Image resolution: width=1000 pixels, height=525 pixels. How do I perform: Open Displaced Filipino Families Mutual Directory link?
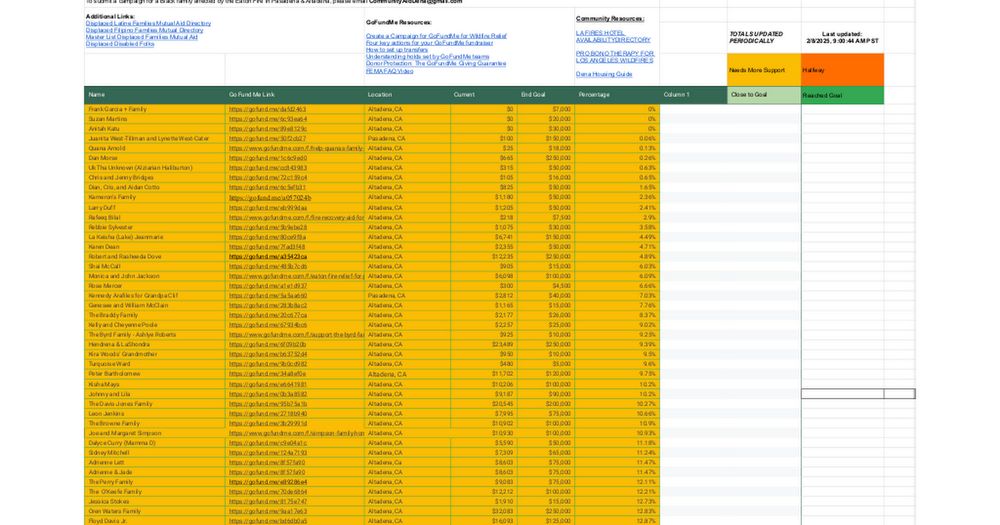[144, 31]
